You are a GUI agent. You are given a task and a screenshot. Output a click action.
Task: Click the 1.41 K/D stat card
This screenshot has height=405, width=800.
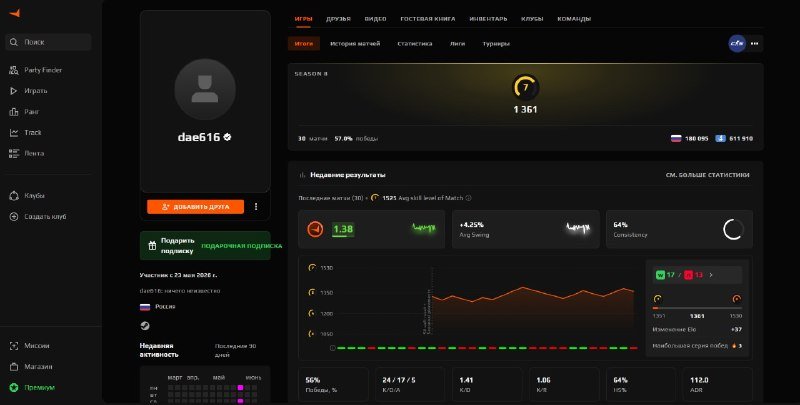pos(487,385)
